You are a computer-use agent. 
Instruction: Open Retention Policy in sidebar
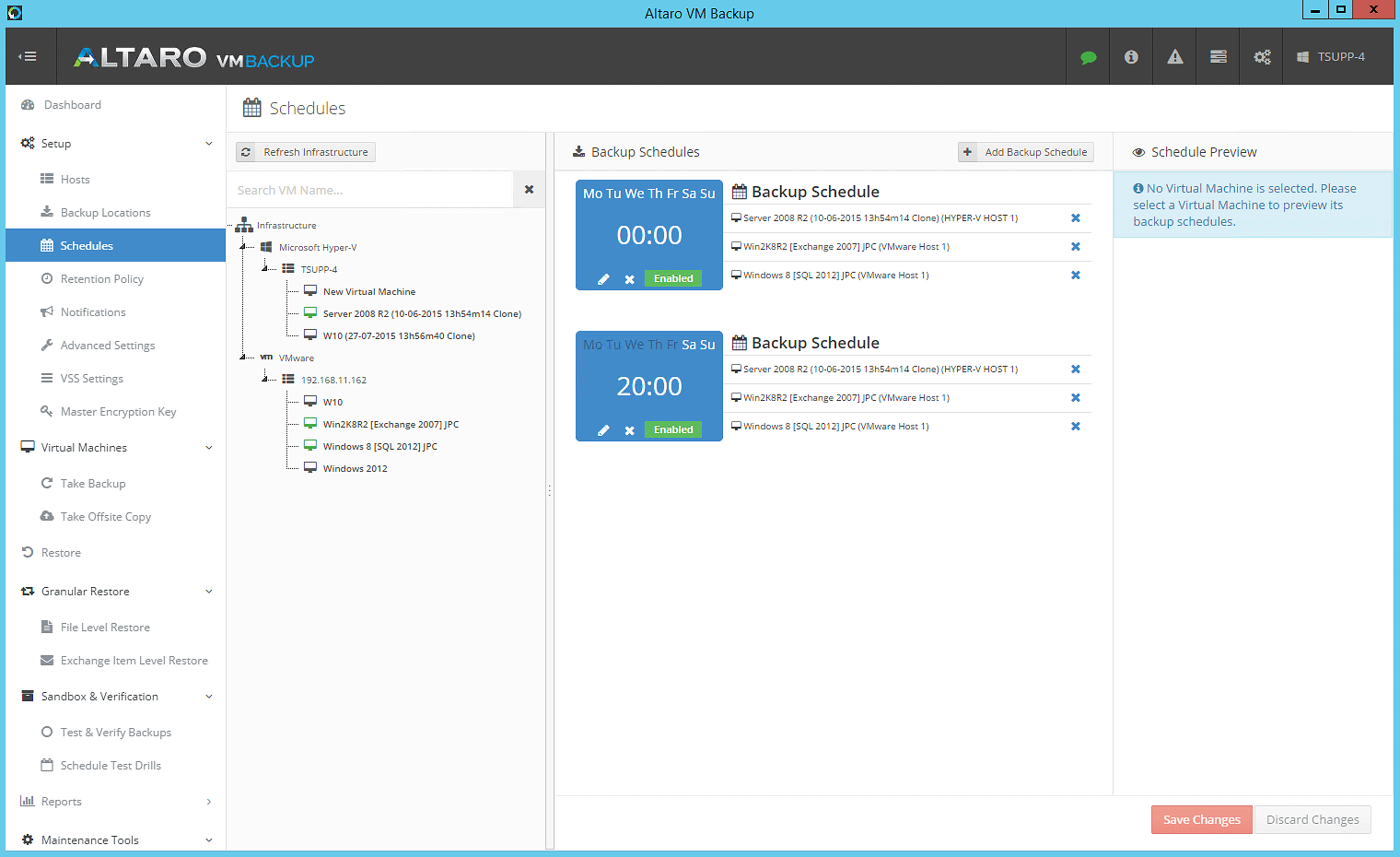101,279
